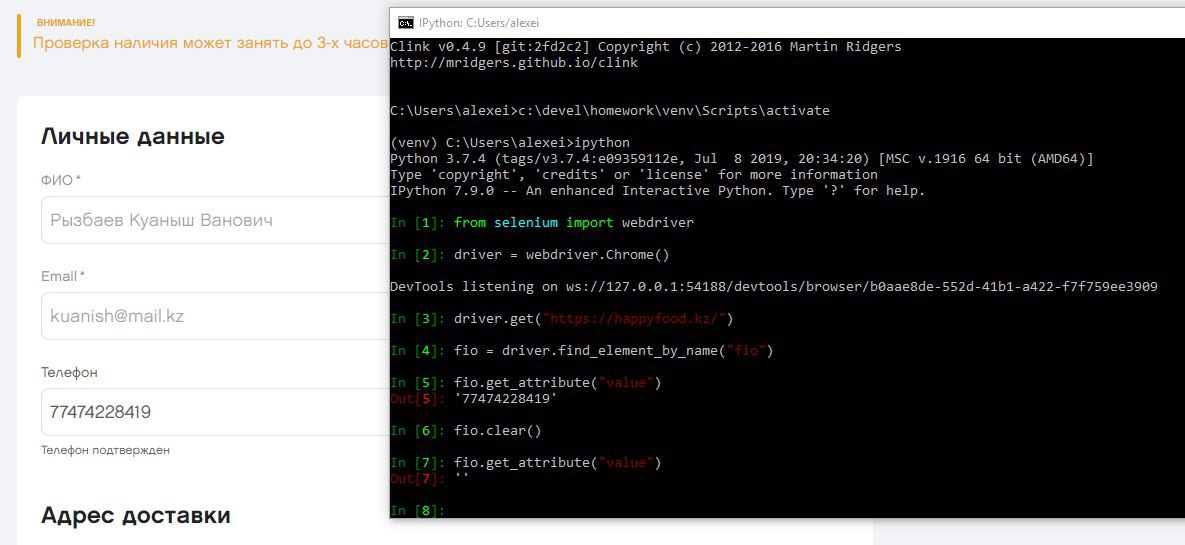The width and height of the screenshot is (1185, 545).
Task: Click the 'Адрес доставки' heading
Action: [x=135, y=516]
